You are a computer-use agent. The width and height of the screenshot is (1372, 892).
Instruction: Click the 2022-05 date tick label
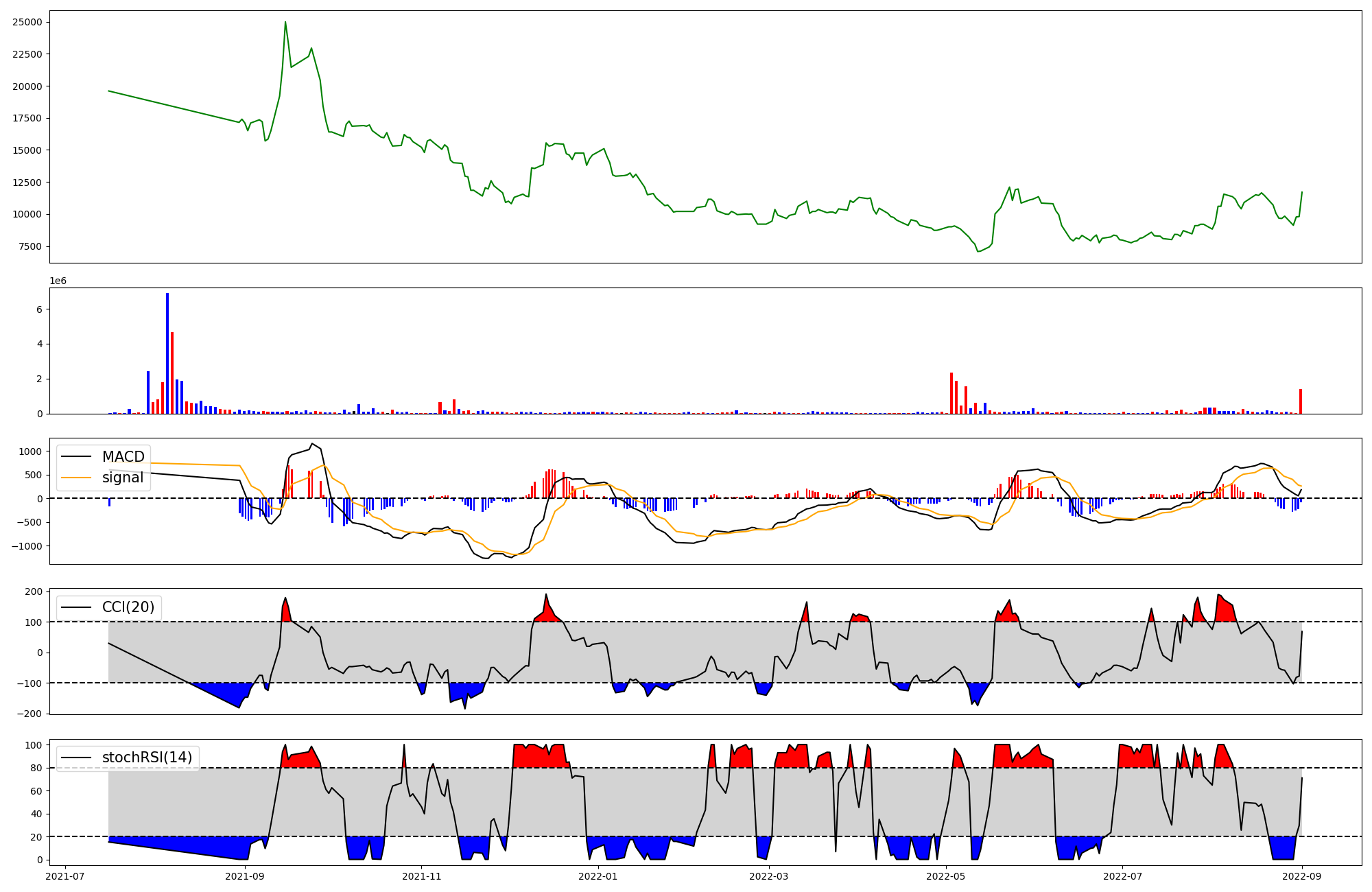[946, 876]
